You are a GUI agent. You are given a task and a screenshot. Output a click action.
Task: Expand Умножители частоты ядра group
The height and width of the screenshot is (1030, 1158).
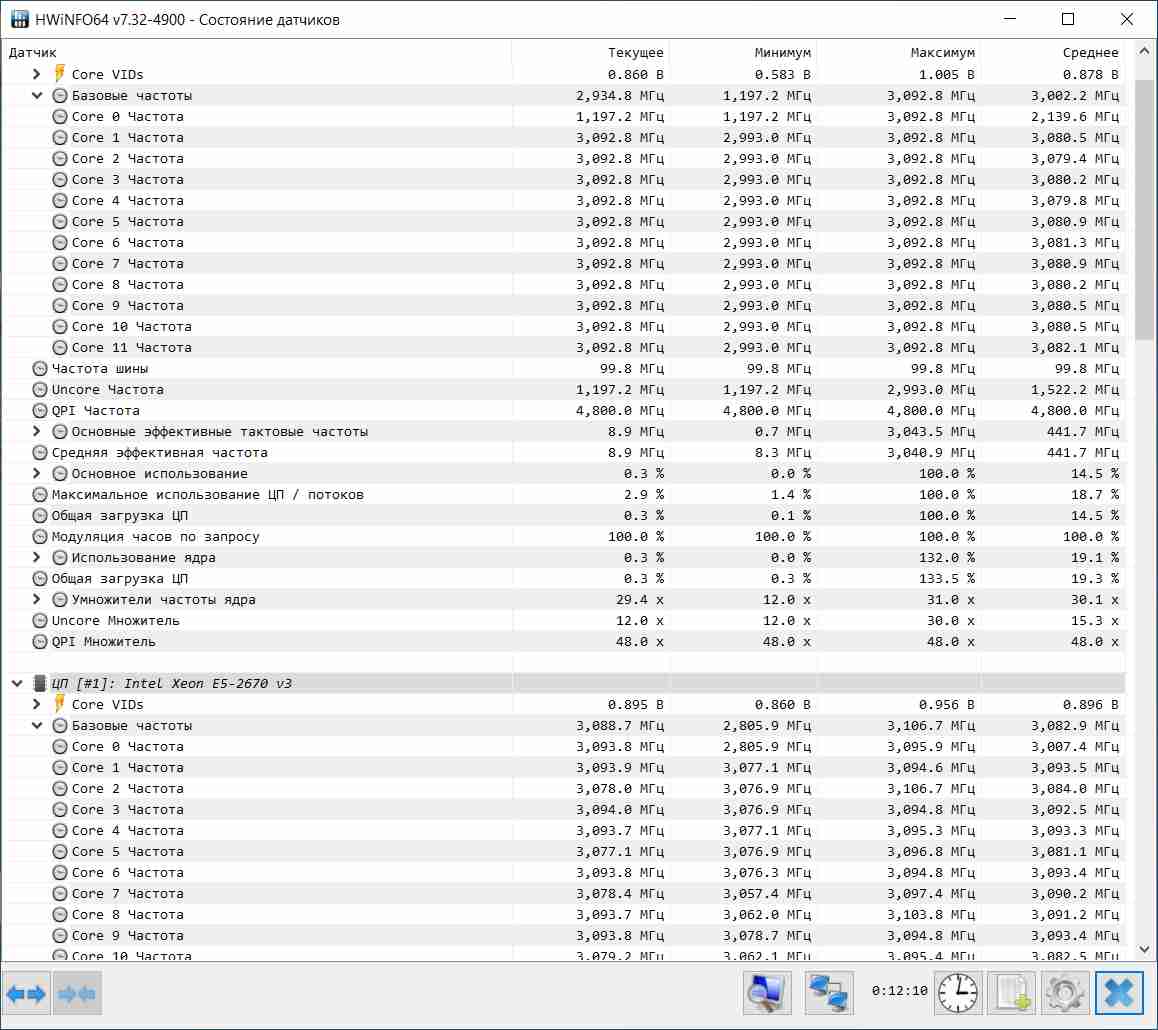point(37,600)
